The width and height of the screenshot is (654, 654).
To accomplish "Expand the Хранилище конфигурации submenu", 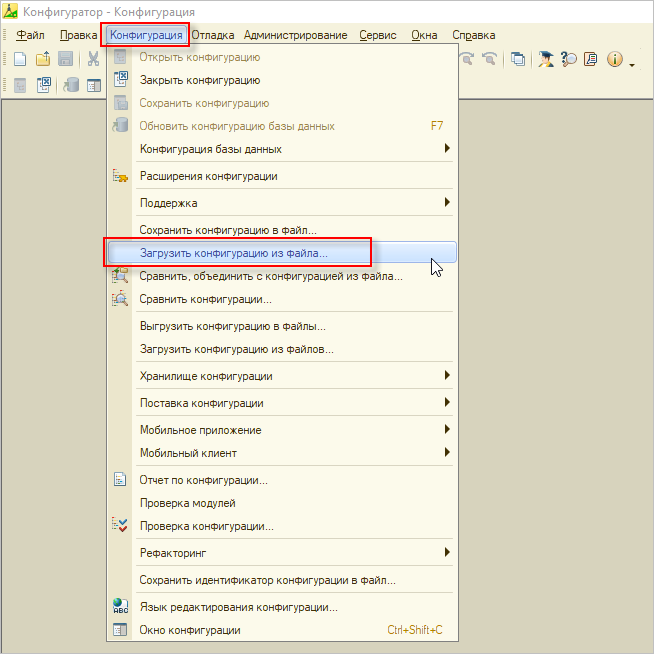I will [x=447, y=376].
